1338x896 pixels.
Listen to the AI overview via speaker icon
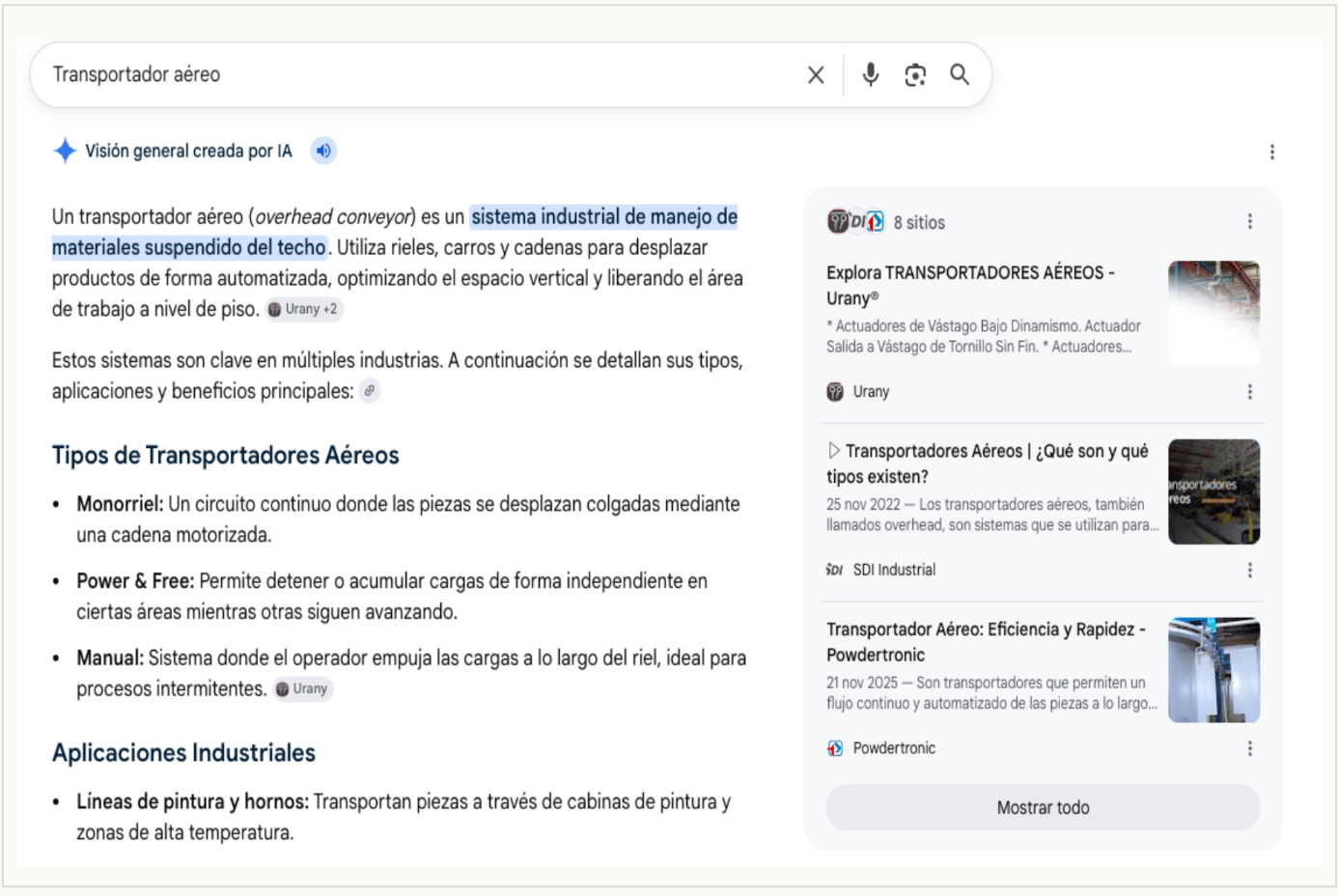coord(323,151)
